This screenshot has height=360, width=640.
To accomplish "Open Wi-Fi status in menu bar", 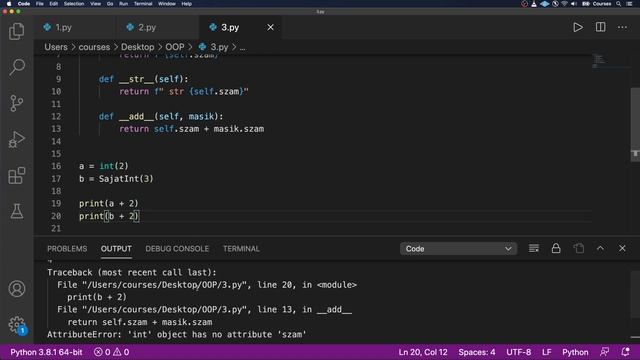I will [x=564, y=4].
